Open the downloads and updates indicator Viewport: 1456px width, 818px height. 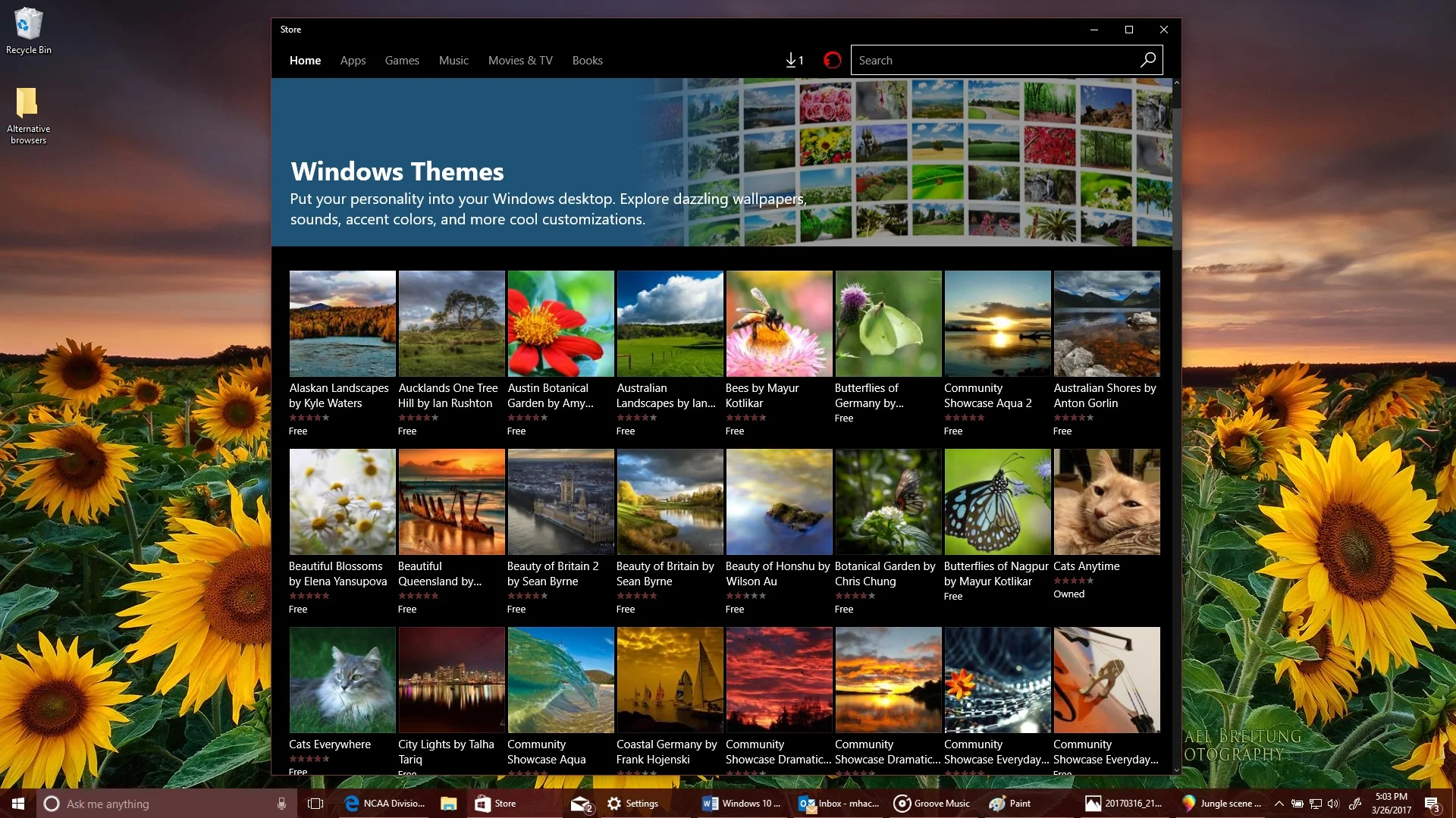pyautogui.click(x=794, y=60)
